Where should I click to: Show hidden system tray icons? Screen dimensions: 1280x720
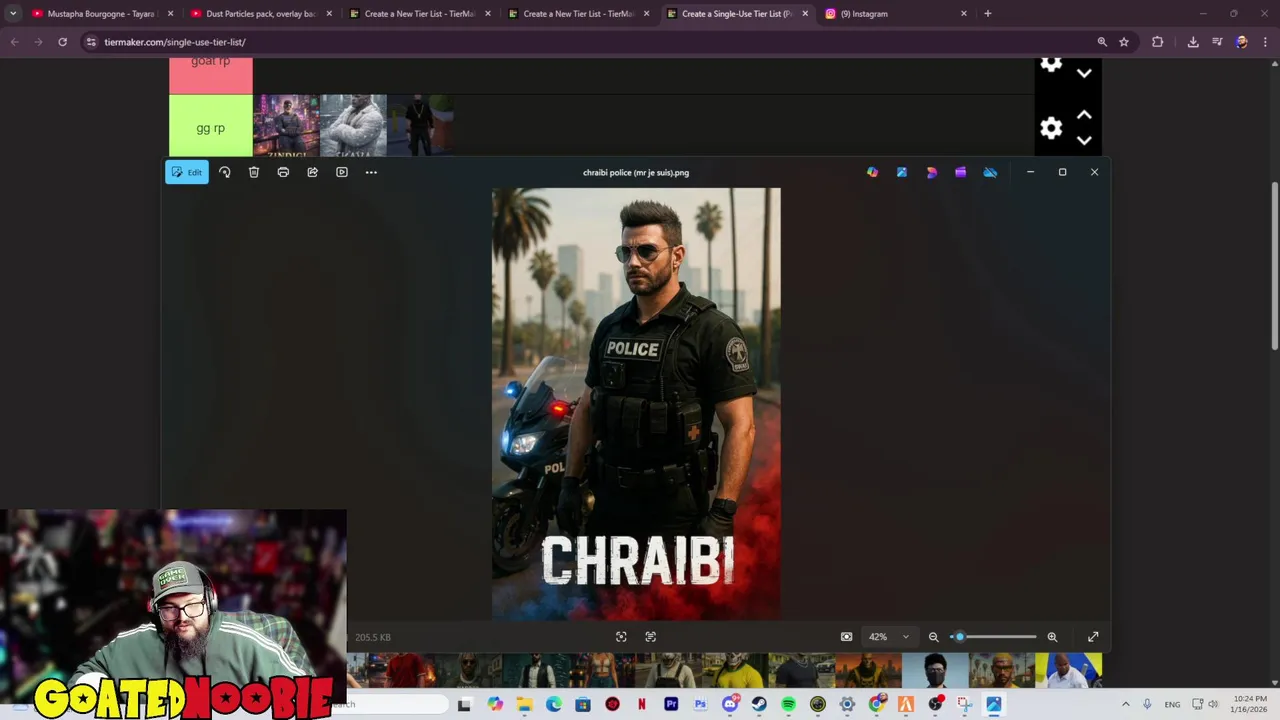(1125, 704)
